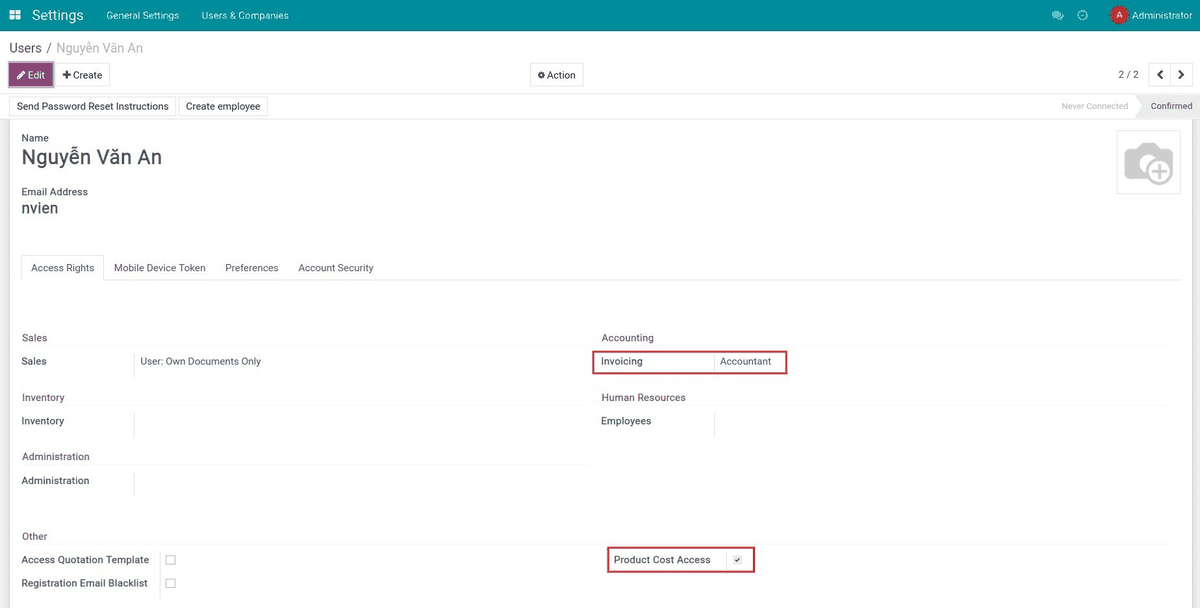Click the empty Inventory access field
1200x608 pixels.
point(360,424)
